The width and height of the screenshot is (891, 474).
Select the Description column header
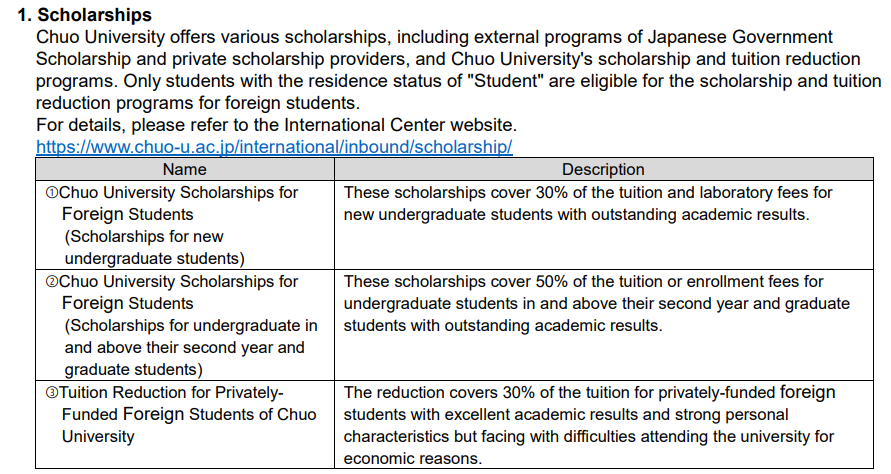point(603,169)
